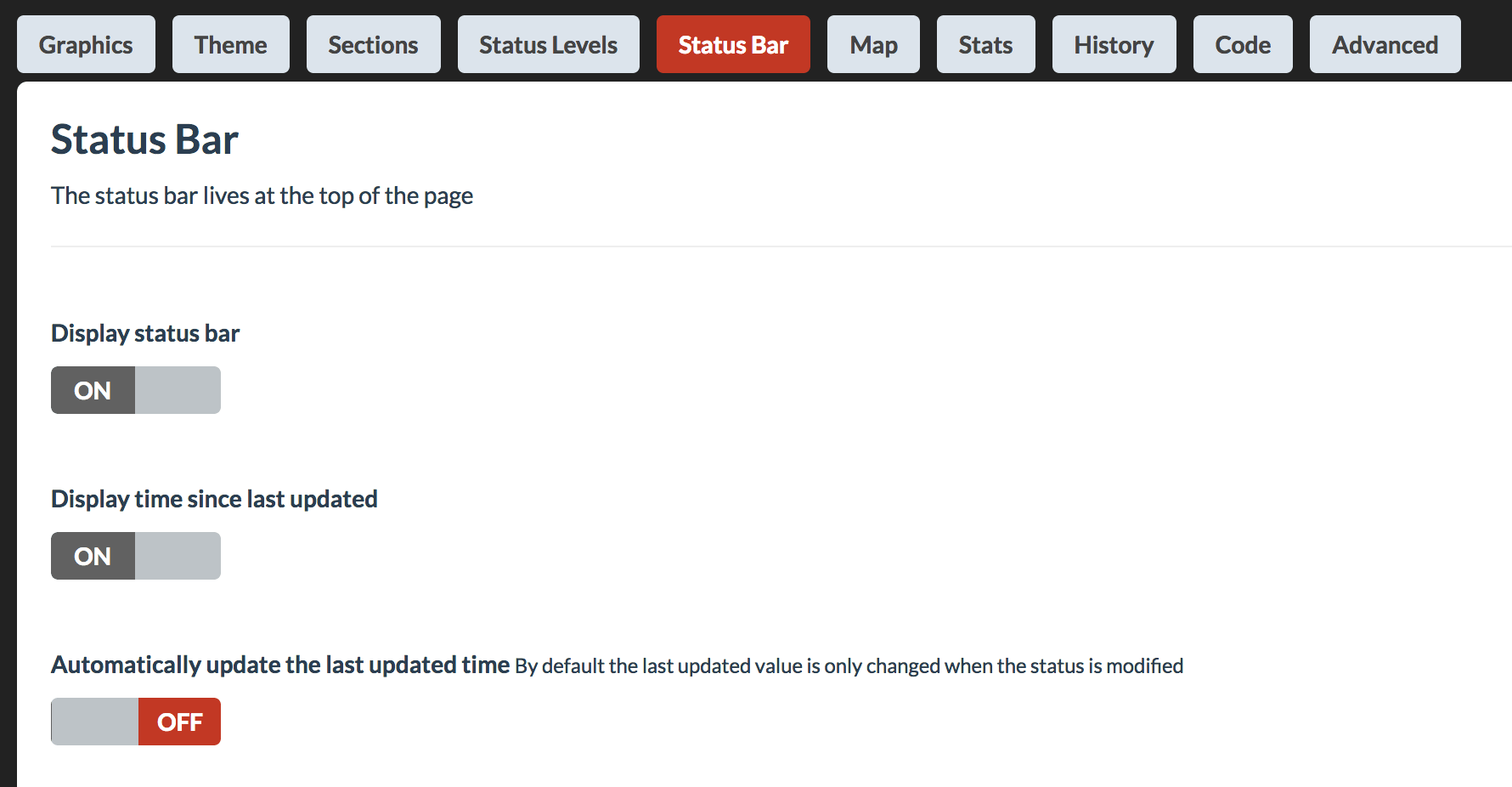Disable the Display time since last updated toggle
This screenshot has width=1512, height=787.
pos(178,556)
